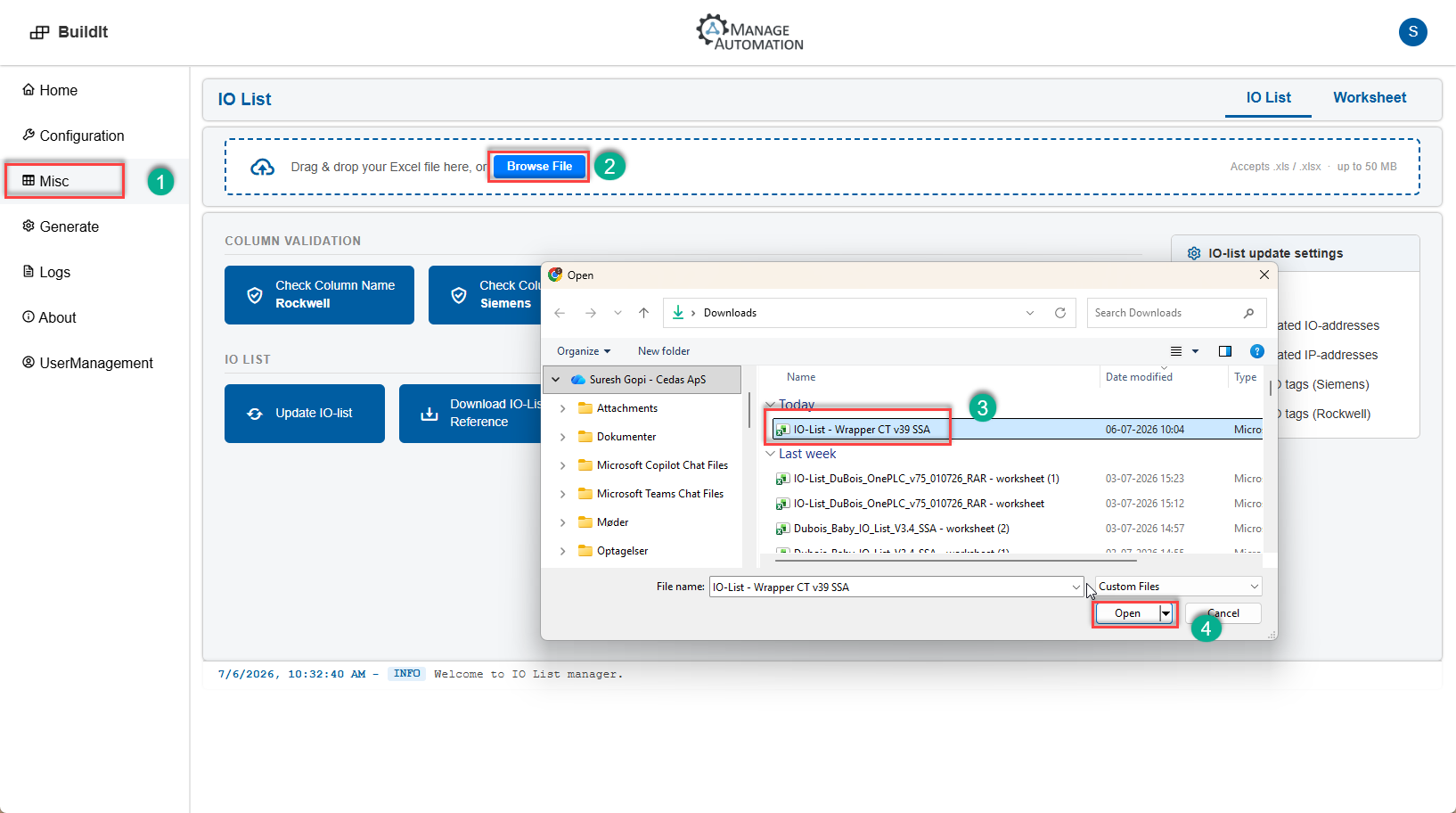Click the user avatar S icon
Screen dimensions: 1456x813
pyautogui.click(x=1412, y=32)
